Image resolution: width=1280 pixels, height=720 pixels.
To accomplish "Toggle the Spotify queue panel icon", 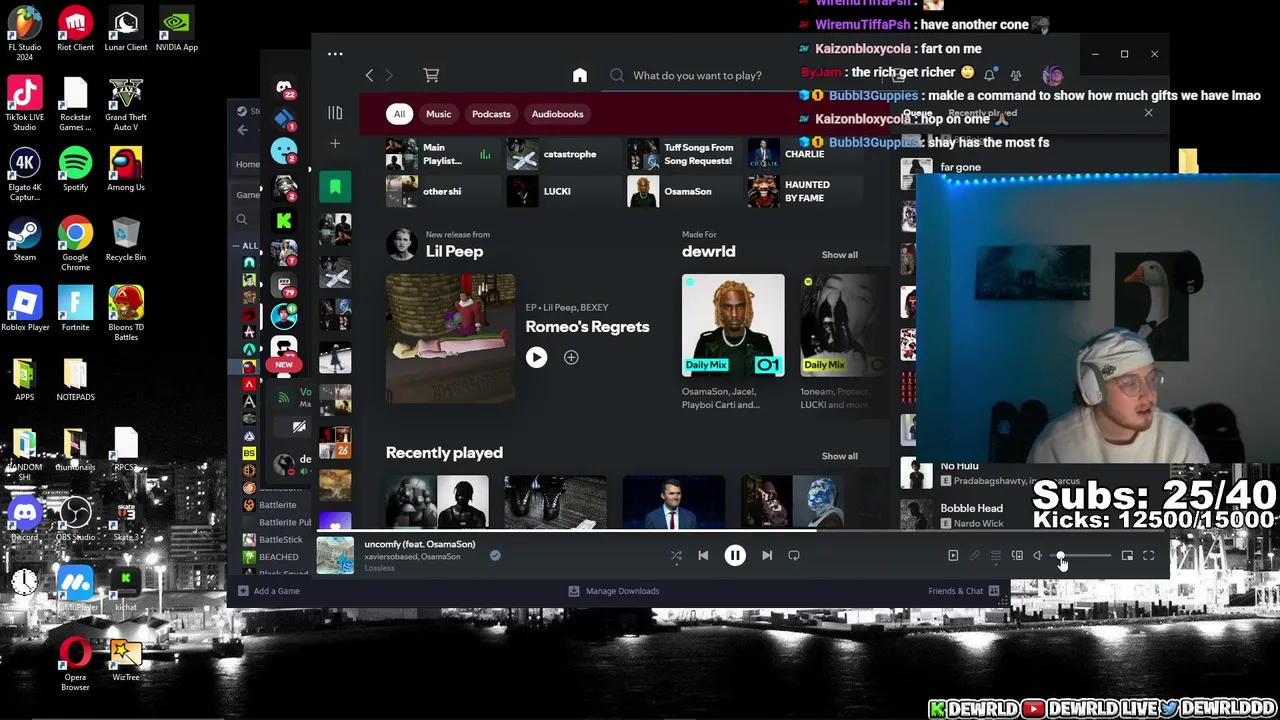I will coord(995,555).
